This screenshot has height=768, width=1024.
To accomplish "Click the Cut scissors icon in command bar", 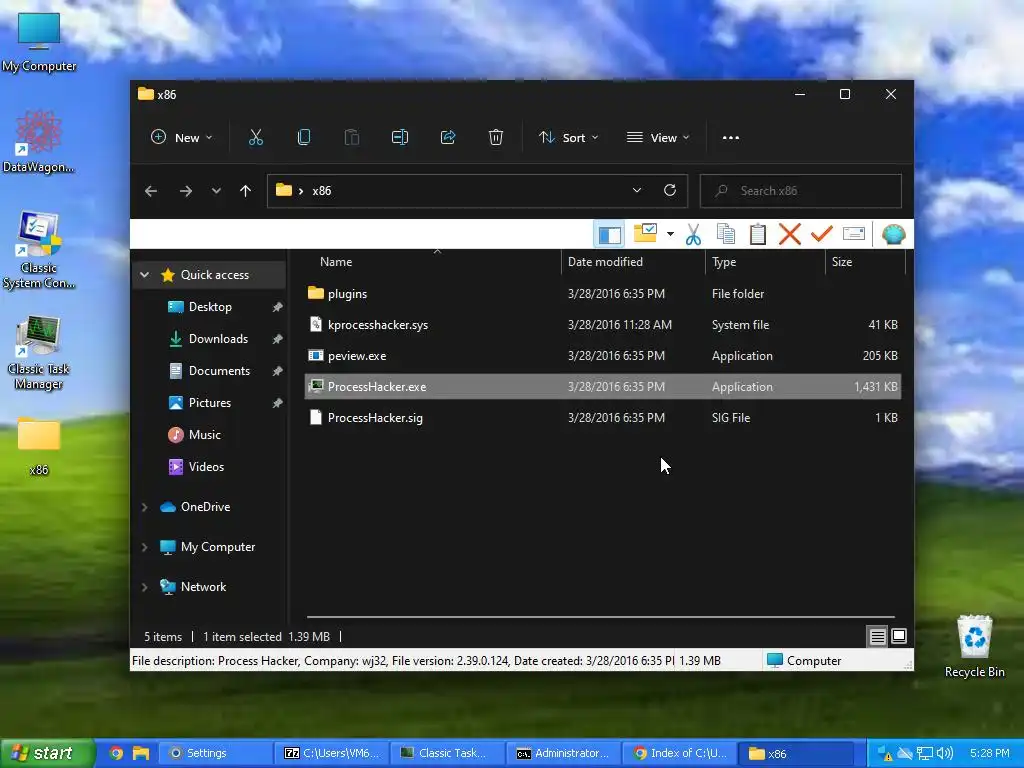I will [x=255, y=138].
